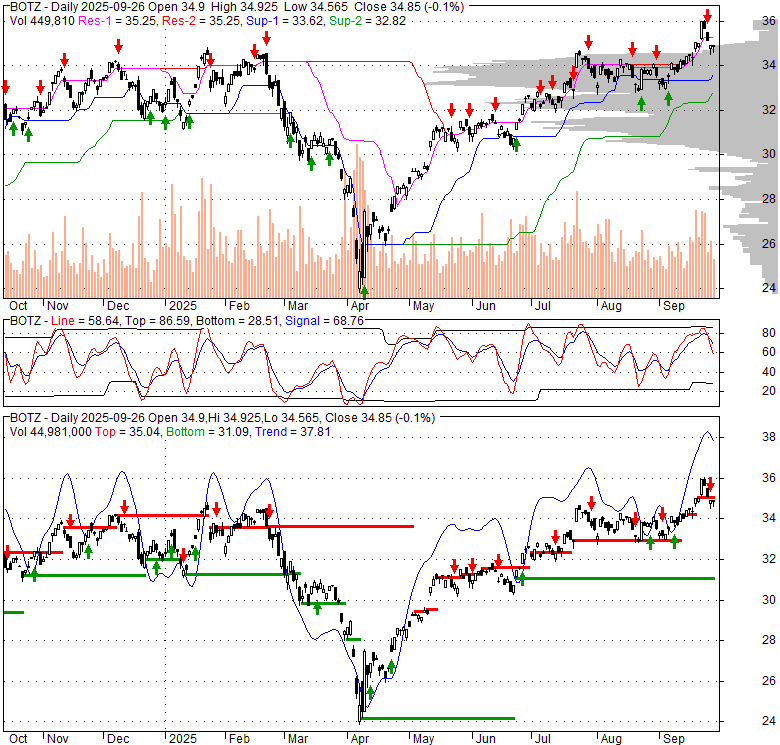Click the '60' level on oscillator axis
Viewport: 780px width, 745px height.
pos(769,352)
